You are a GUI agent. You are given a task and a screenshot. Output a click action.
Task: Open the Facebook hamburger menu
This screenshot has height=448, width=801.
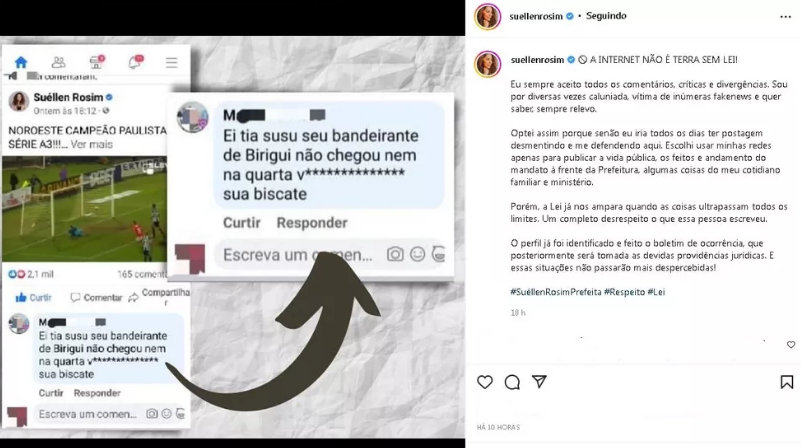click(x=172, y=62)
